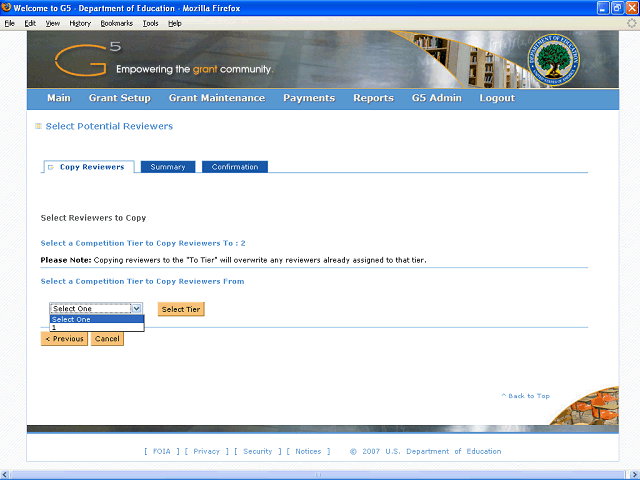Open the Tools menu
This screenshot has height=480, width=640.
point(151,23)
